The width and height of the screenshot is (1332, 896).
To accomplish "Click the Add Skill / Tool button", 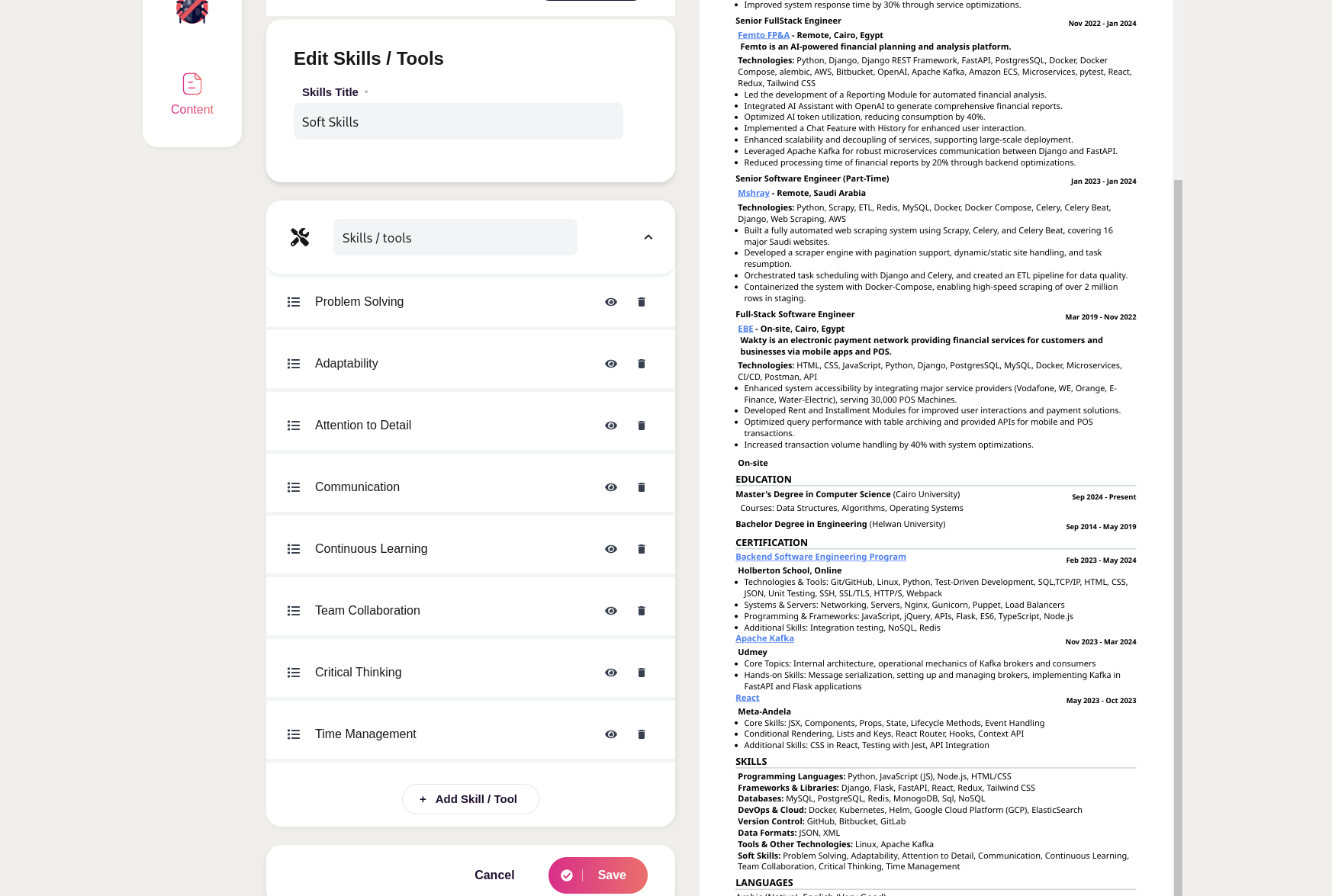I will pos(471,799).
